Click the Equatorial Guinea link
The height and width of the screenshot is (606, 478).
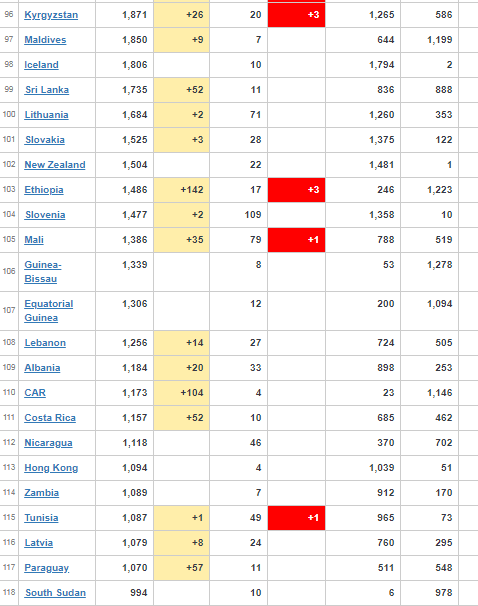[x=49, y=311]
